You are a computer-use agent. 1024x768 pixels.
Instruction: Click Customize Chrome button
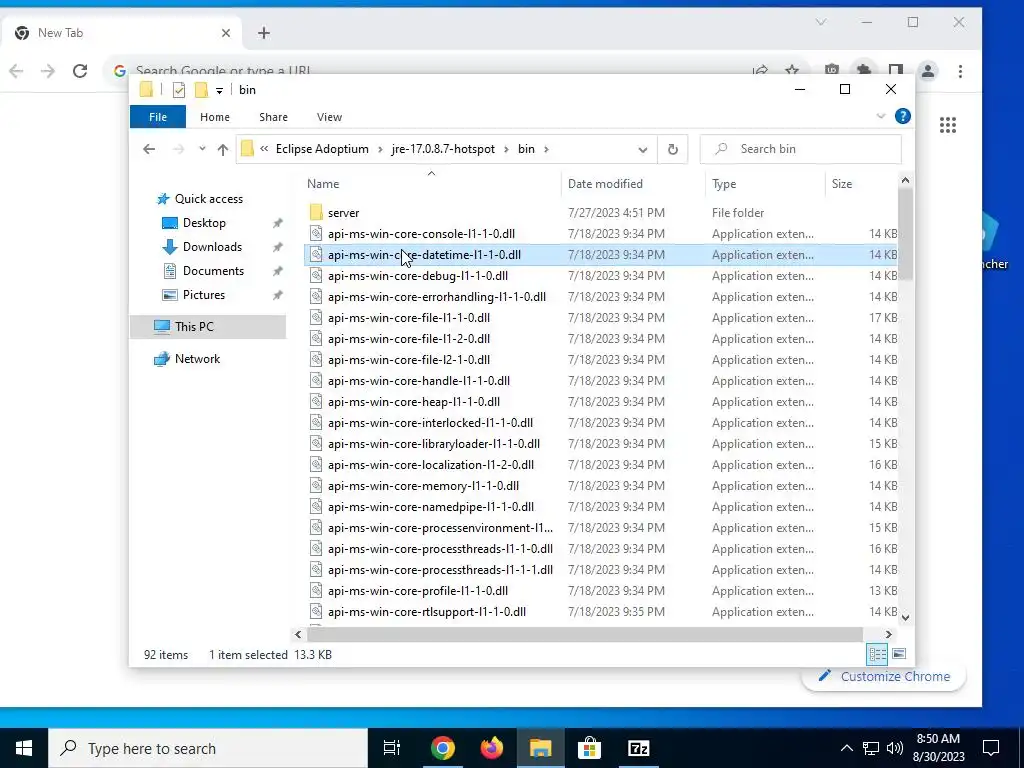coord(884,677)
